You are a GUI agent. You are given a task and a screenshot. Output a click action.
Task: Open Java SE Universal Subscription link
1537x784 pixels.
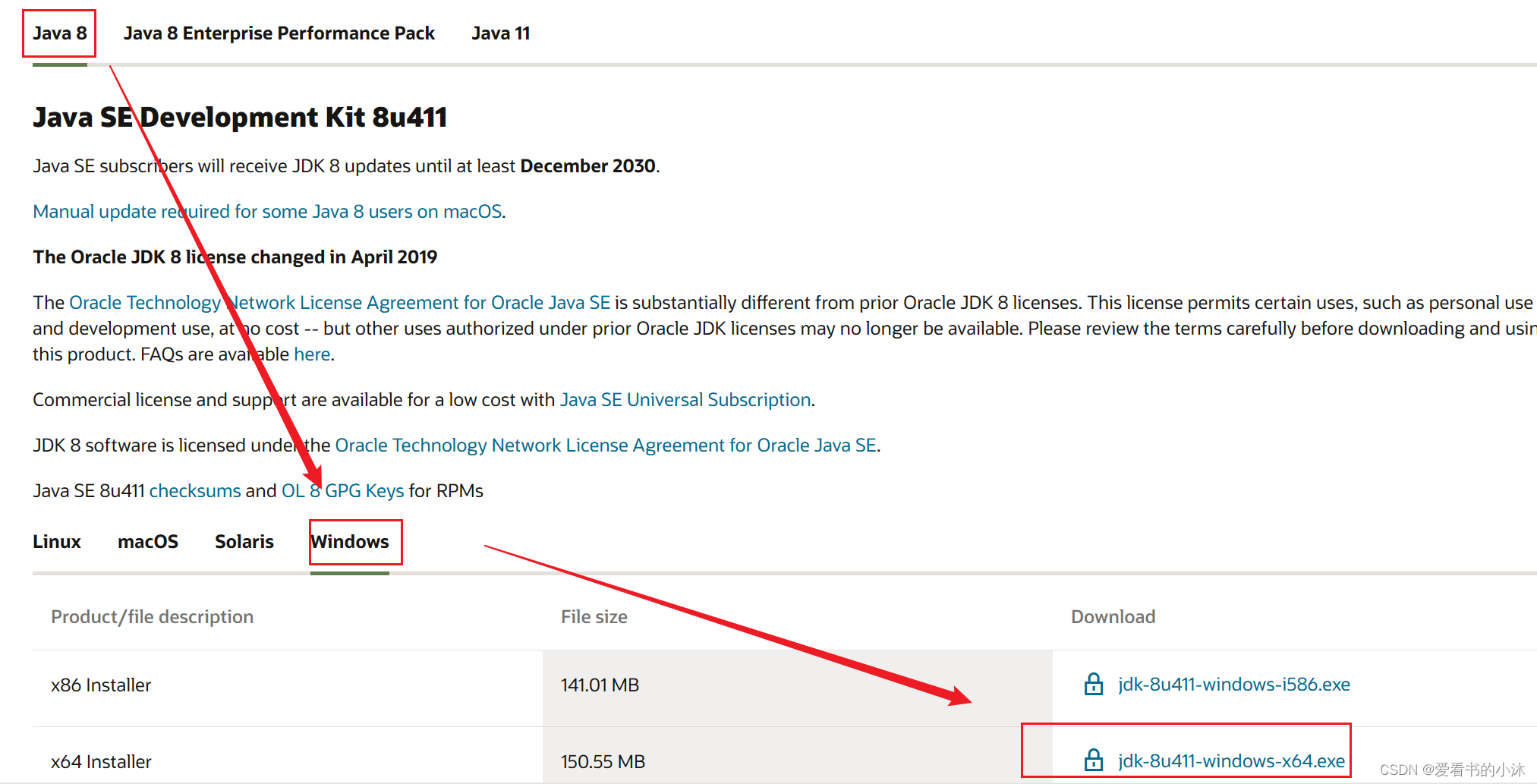685,399
